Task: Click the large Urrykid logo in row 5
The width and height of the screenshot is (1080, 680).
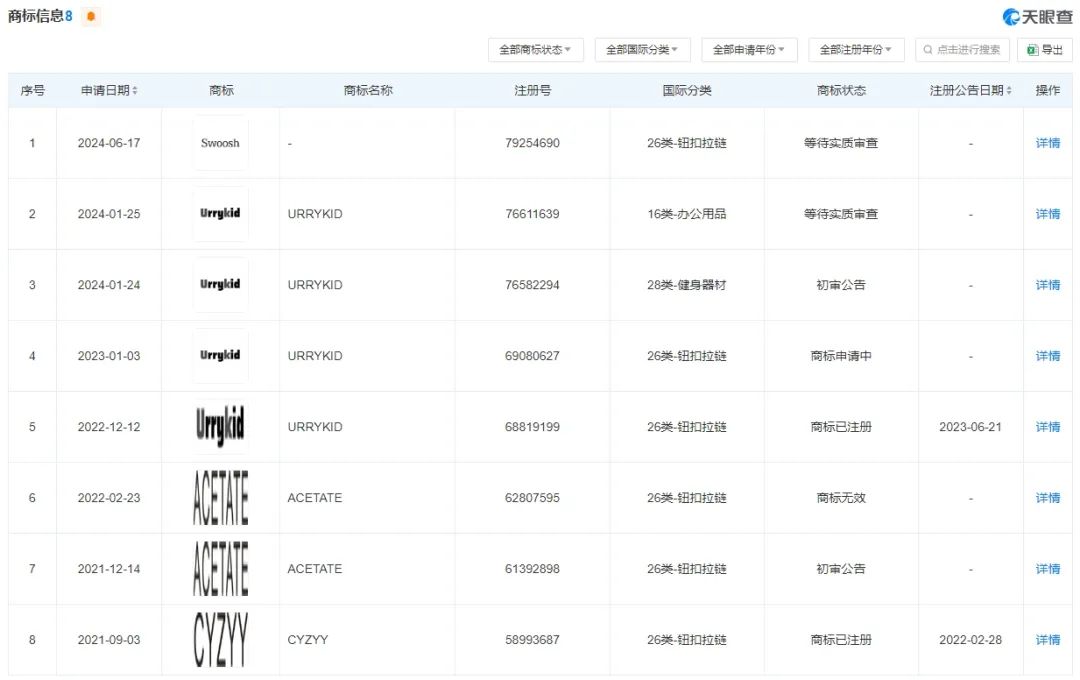Action: pyautogui.click(x=220, y=424)
